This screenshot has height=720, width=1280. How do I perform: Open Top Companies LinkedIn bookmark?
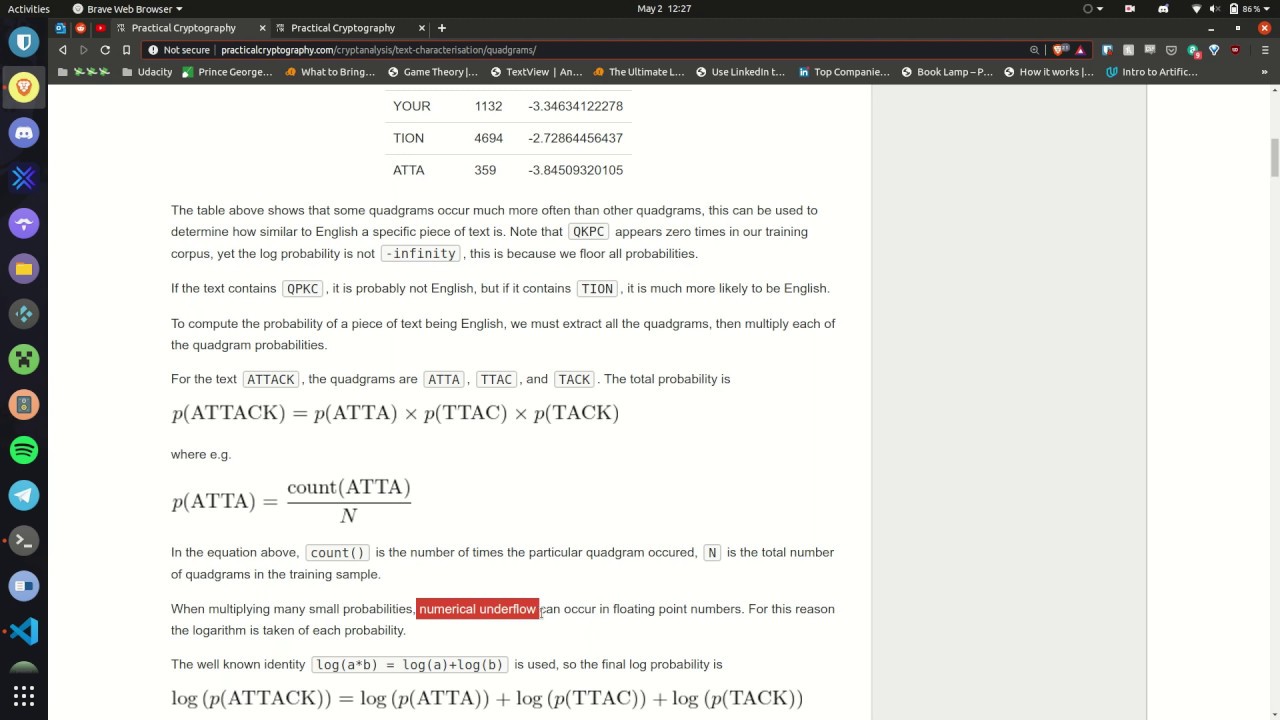[844, 72]
